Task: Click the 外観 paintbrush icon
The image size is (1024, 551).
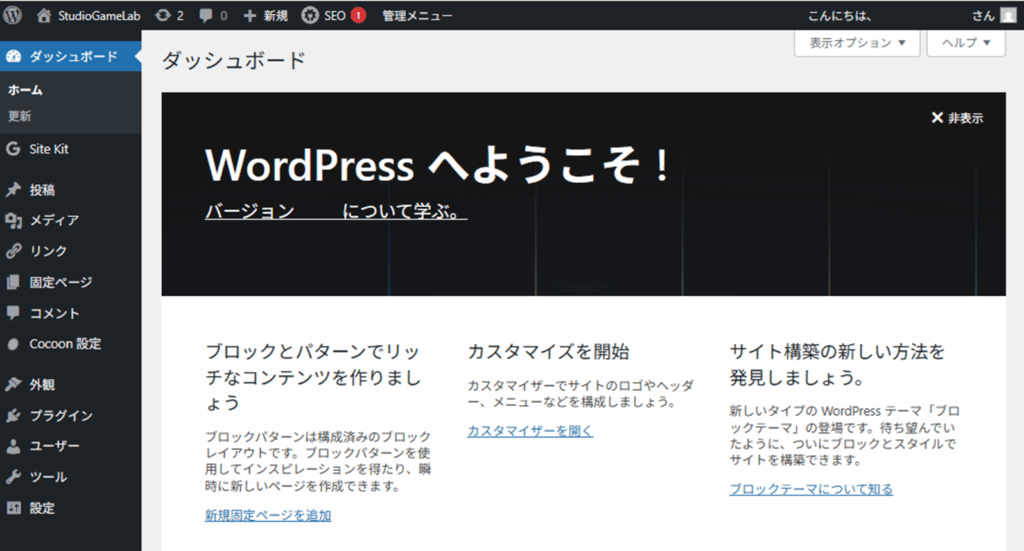Action: pos(13,384)
